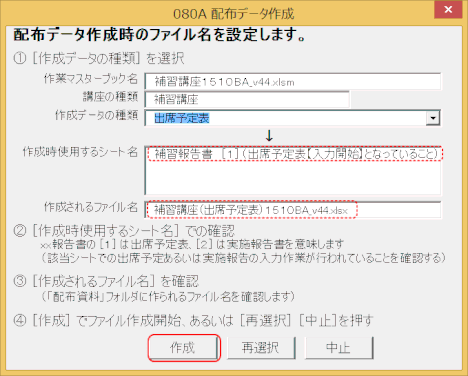
Task: Click the note about 「配布資料」フォルダ
Action: coord(168,296)
